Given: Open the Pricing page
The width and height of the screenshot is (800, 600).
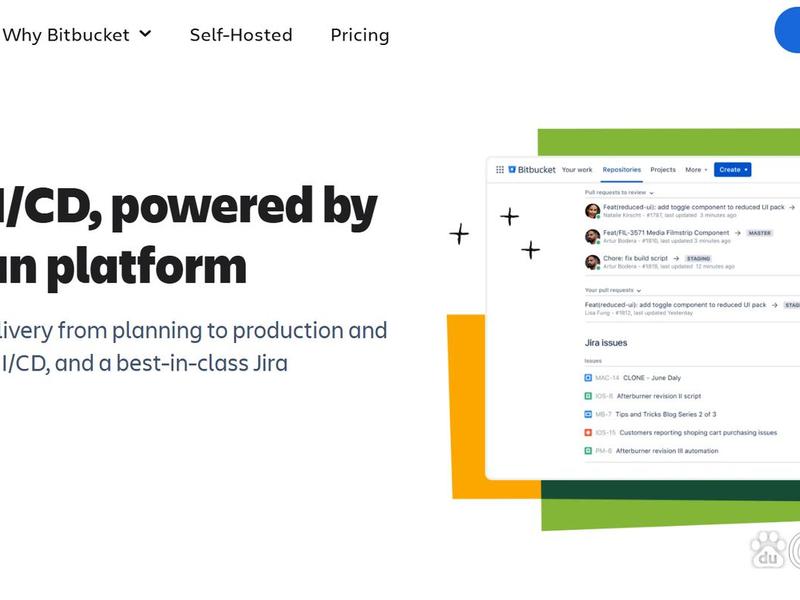Looking at the screenshot, I should (360, 35).
